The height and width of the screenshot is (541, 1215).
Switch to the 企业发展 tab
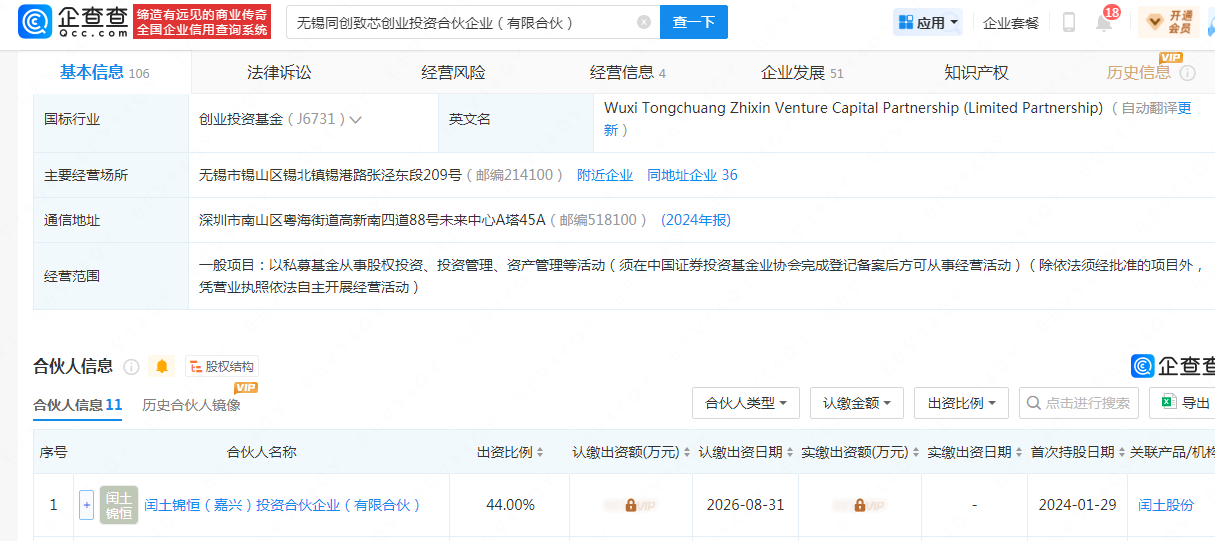point(802,72)
